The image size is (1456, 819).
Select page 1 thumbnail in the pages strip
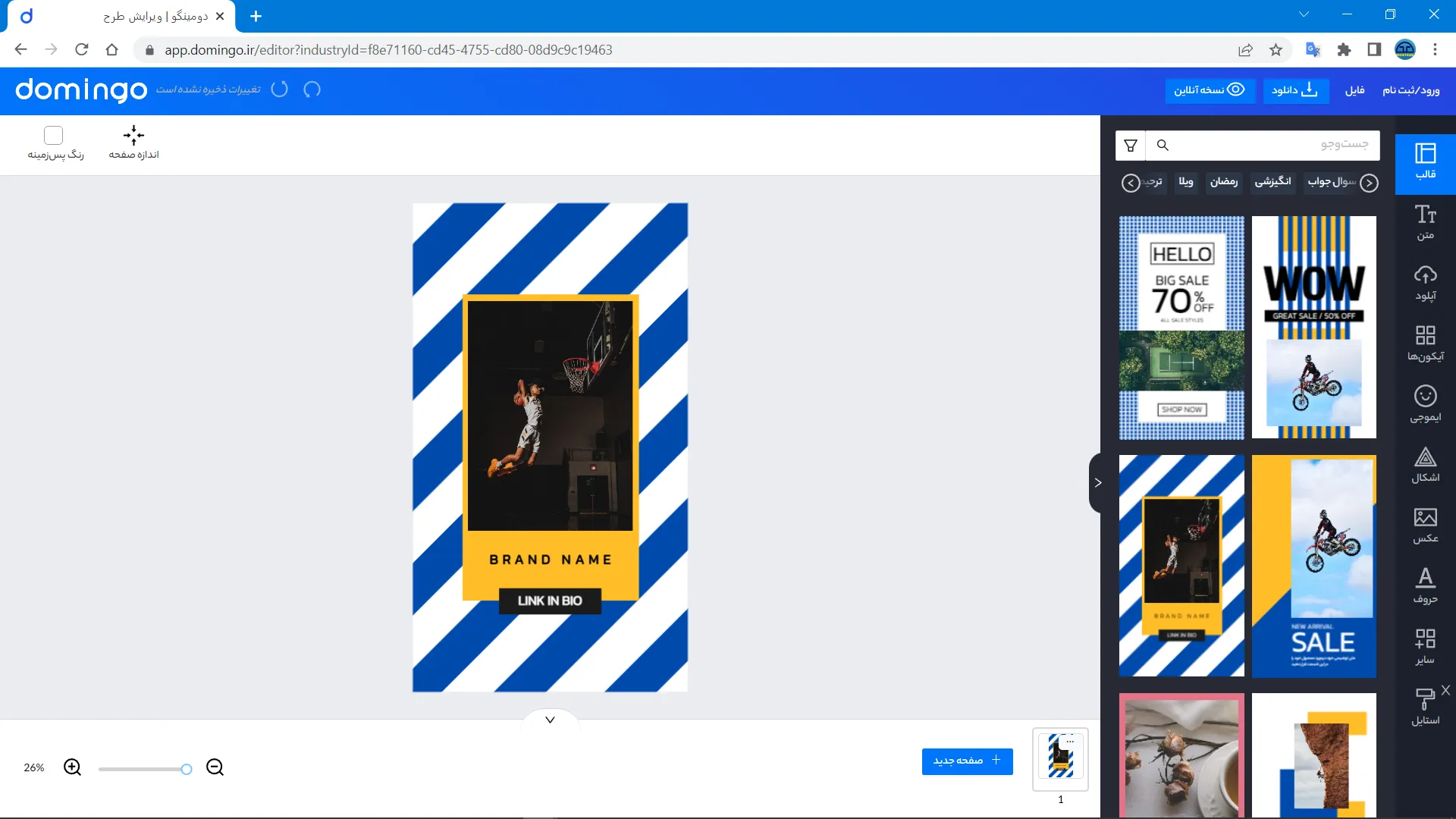coord(1060,759)
